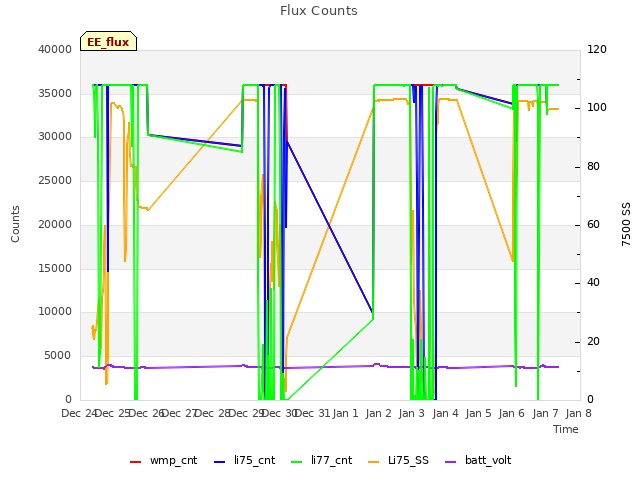
Task: Click the Dec 24 x-axis date label
Action: click(79, 413)
